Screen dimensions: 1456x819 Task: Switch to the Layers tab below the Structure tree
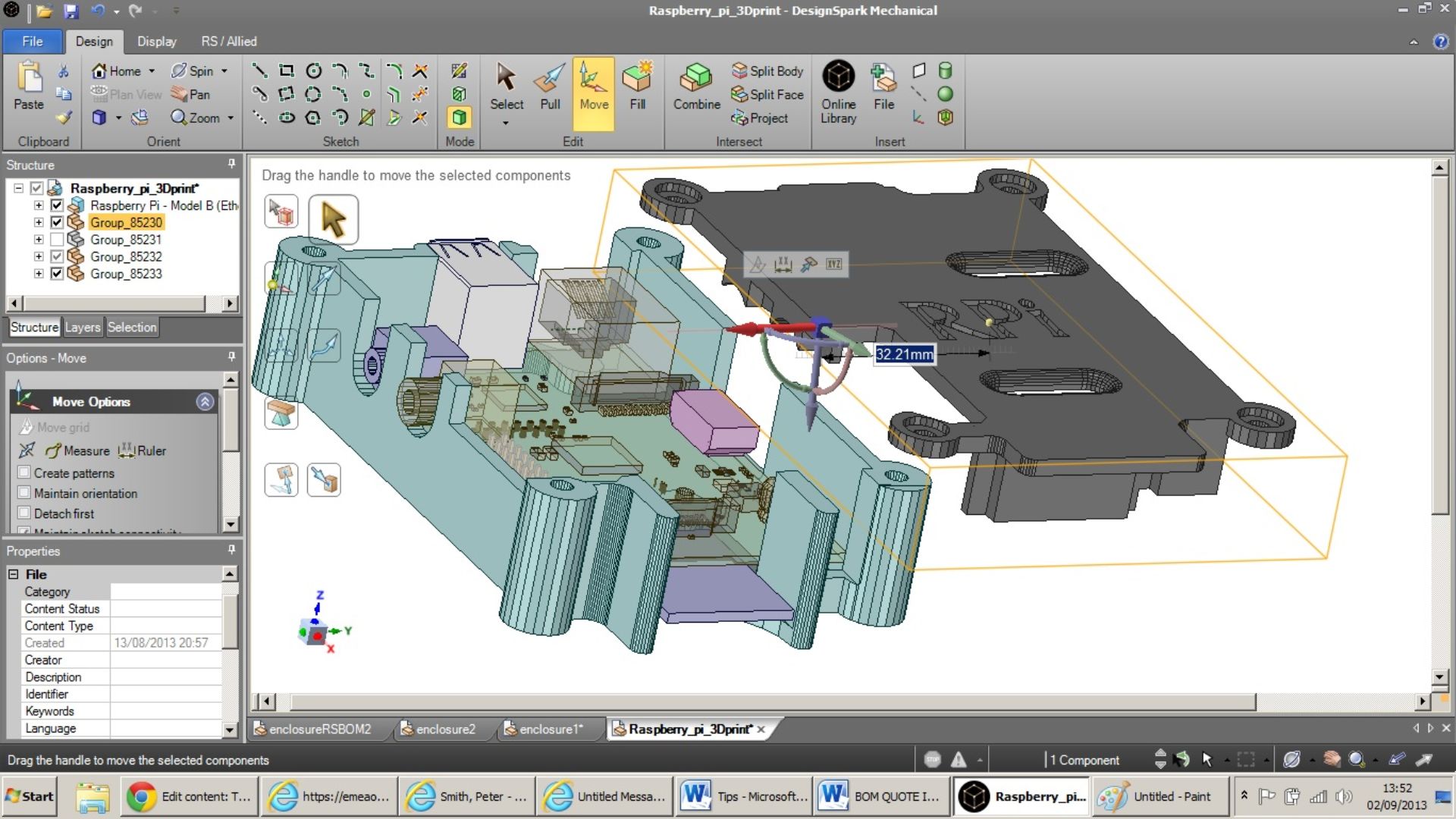(82, 327)
